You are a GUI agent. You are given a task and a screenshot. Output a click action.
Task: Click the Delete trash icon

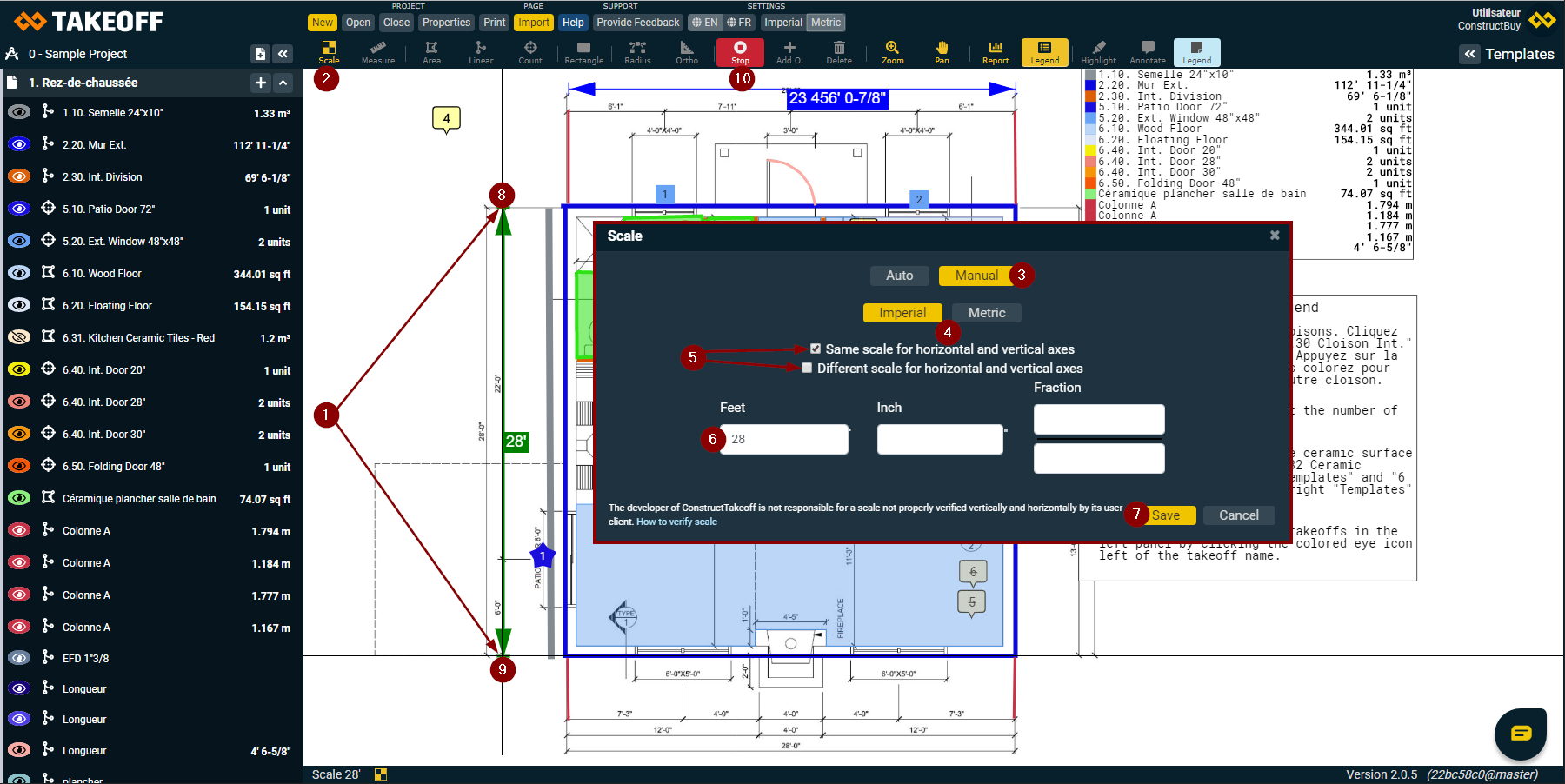pyautogui.click(x=839, y=51)
